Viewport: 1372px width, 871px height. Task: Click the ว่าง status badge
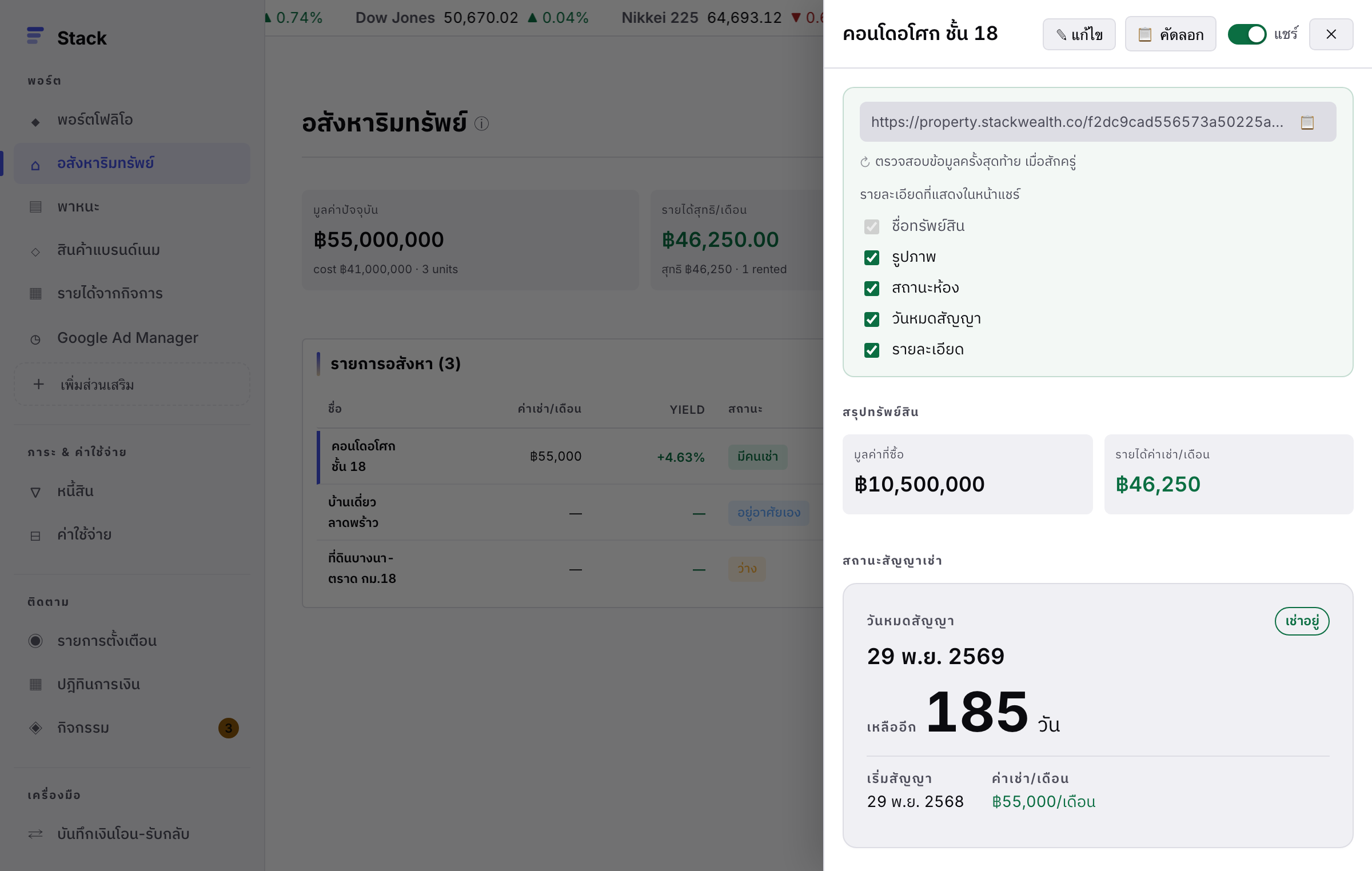(x=747, y=569)
